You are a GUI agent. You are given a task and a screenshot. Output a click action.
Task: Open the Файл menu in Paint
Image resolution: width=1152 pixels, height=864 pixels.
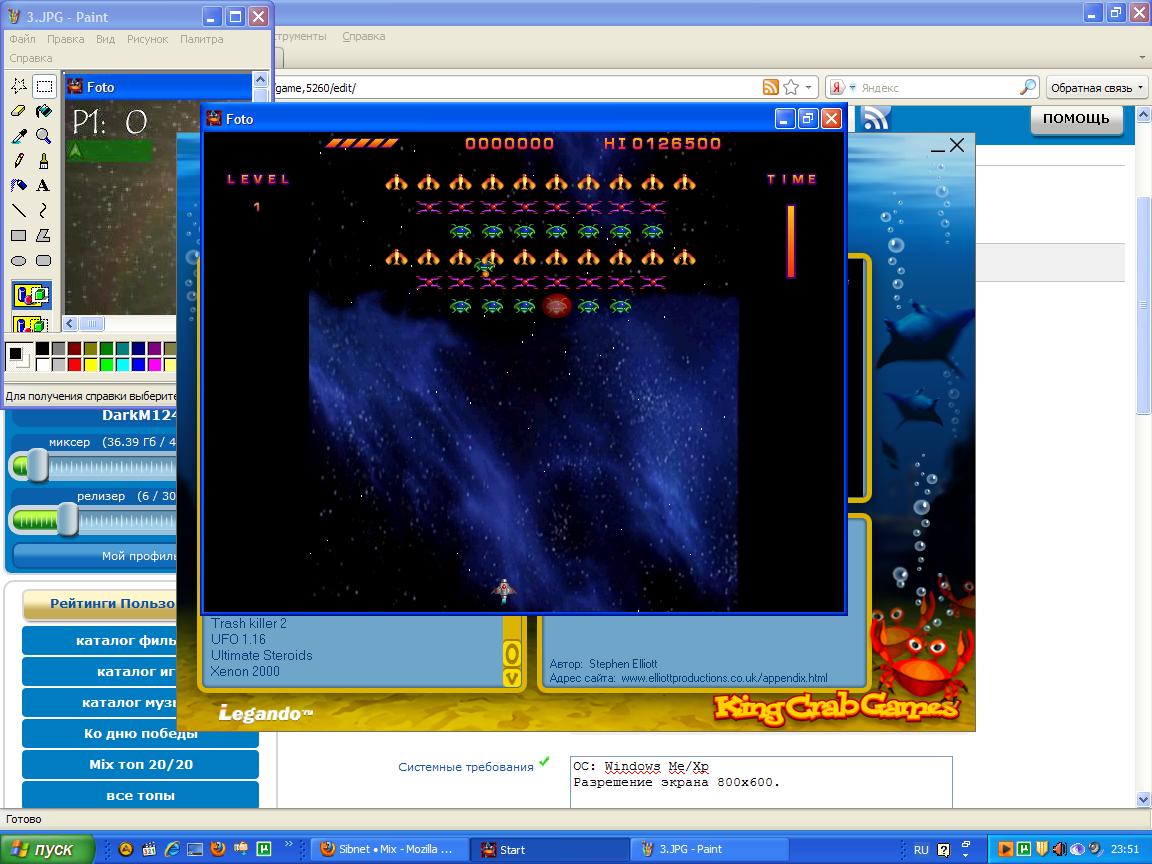click(23, 39)
